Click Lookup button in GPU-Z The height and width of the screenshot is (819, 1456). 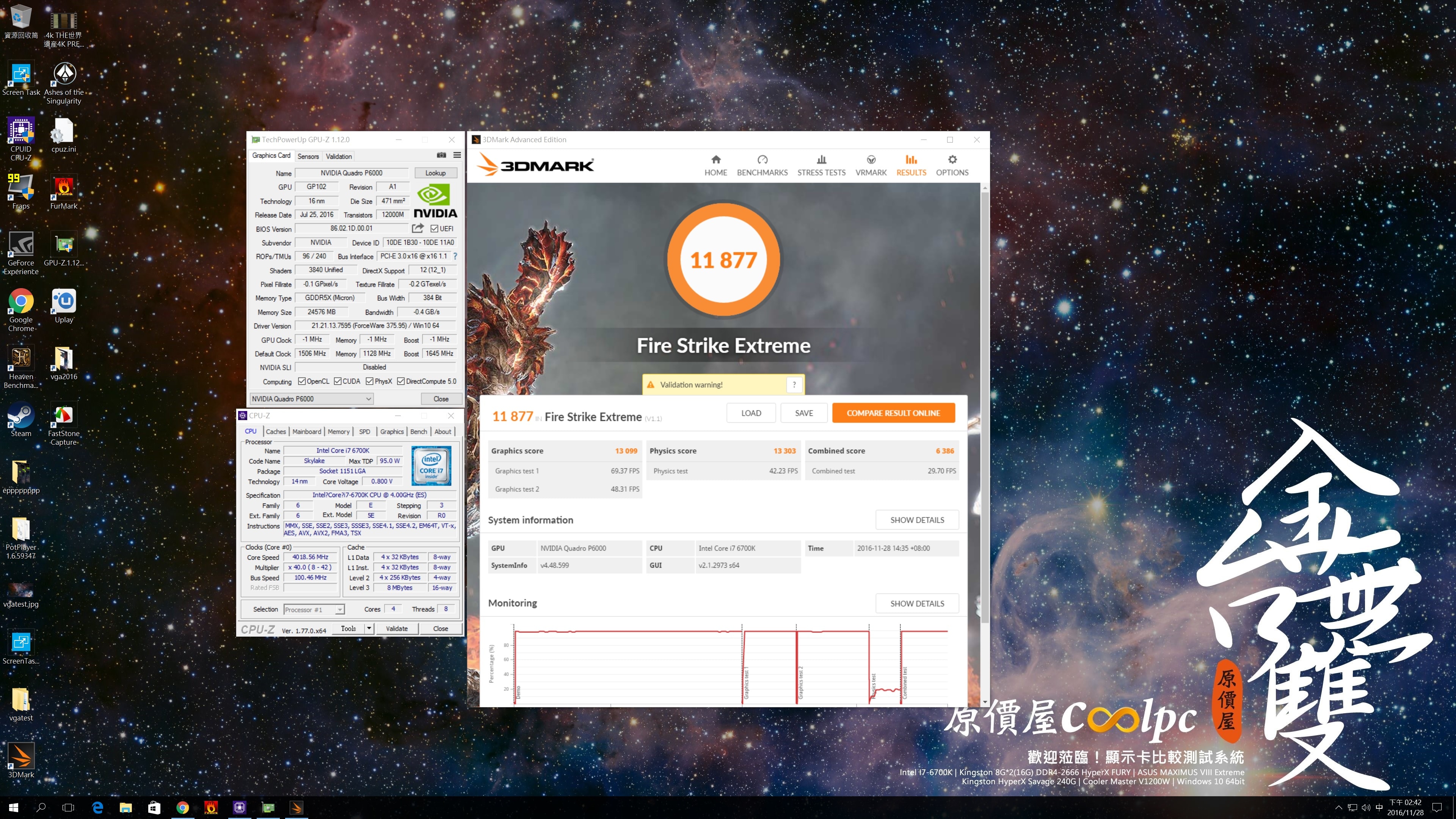[x=435, y=173]
